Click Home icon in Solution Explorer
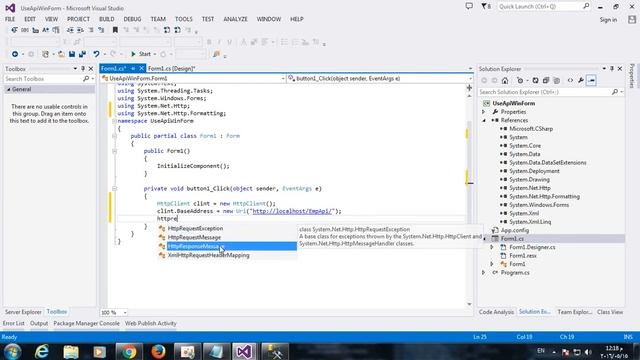The image size is (640, 360). (505, 80)
